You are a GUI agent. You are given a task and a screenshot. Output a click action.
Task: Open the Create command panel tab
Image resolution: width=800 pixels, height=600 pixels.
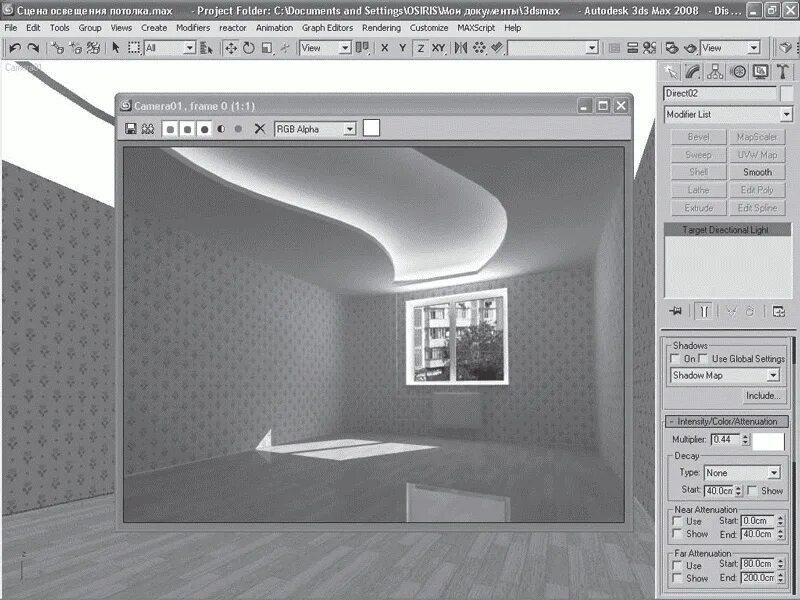pos(670,72)
